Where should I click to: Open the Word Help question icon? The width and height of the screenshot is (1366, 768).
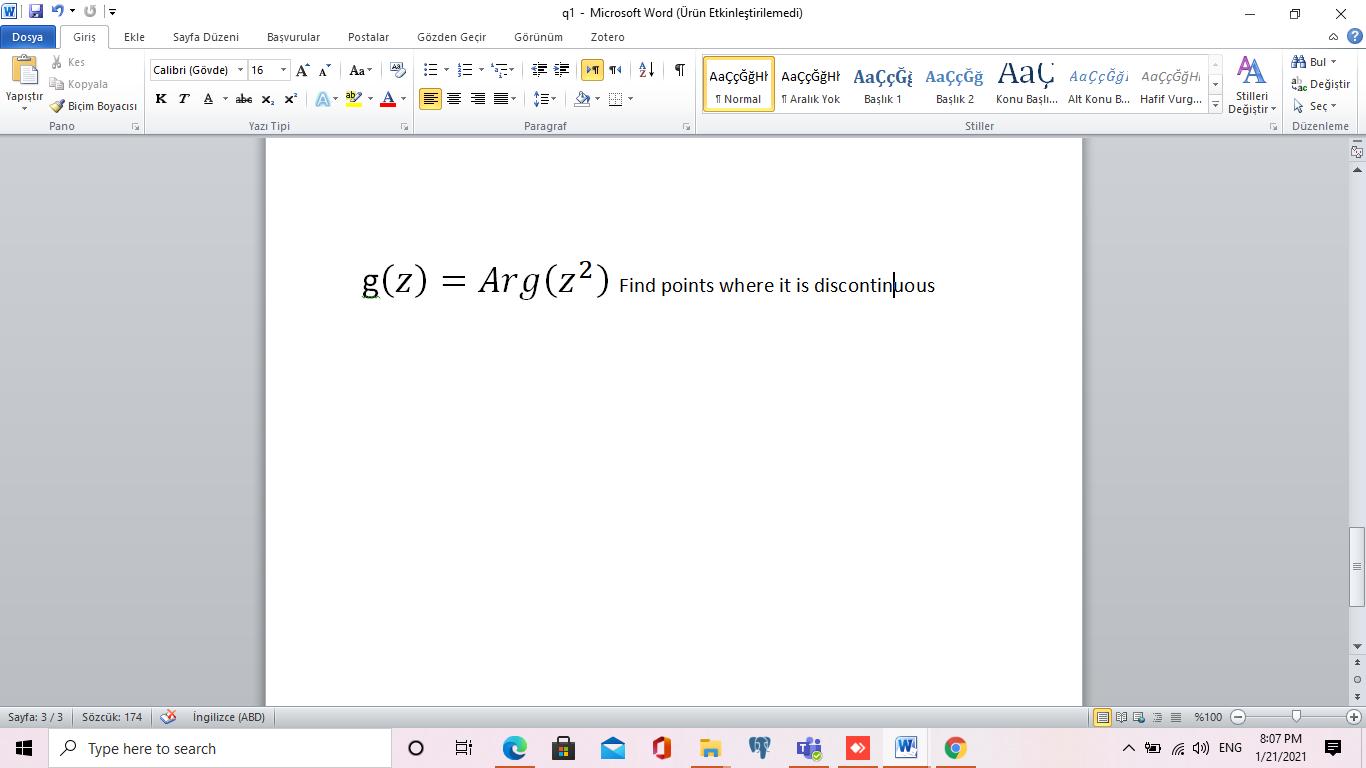point(1355,37)
